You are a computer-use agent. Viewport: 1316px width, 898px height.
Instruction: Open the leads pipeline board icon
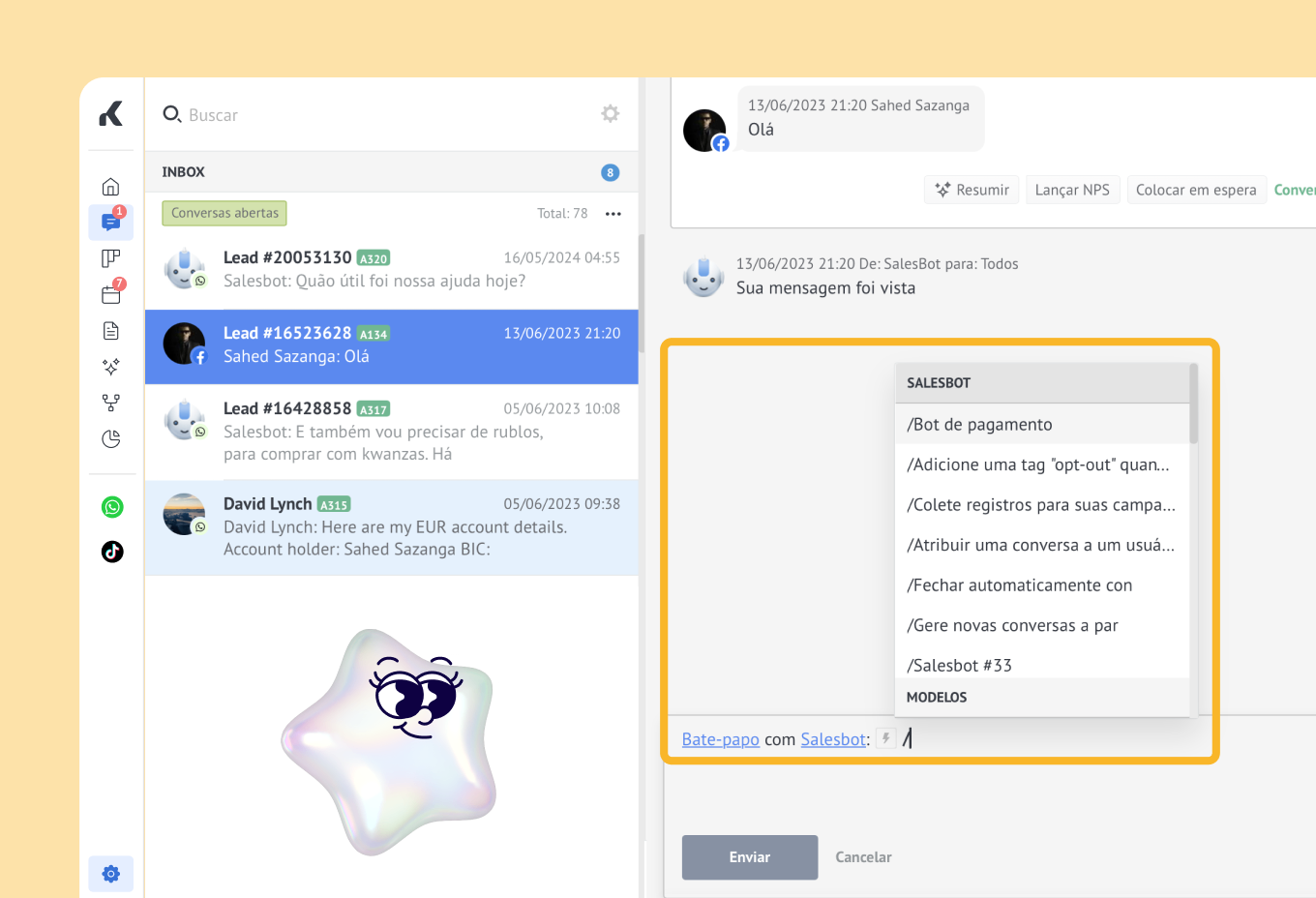pos(111,258)
